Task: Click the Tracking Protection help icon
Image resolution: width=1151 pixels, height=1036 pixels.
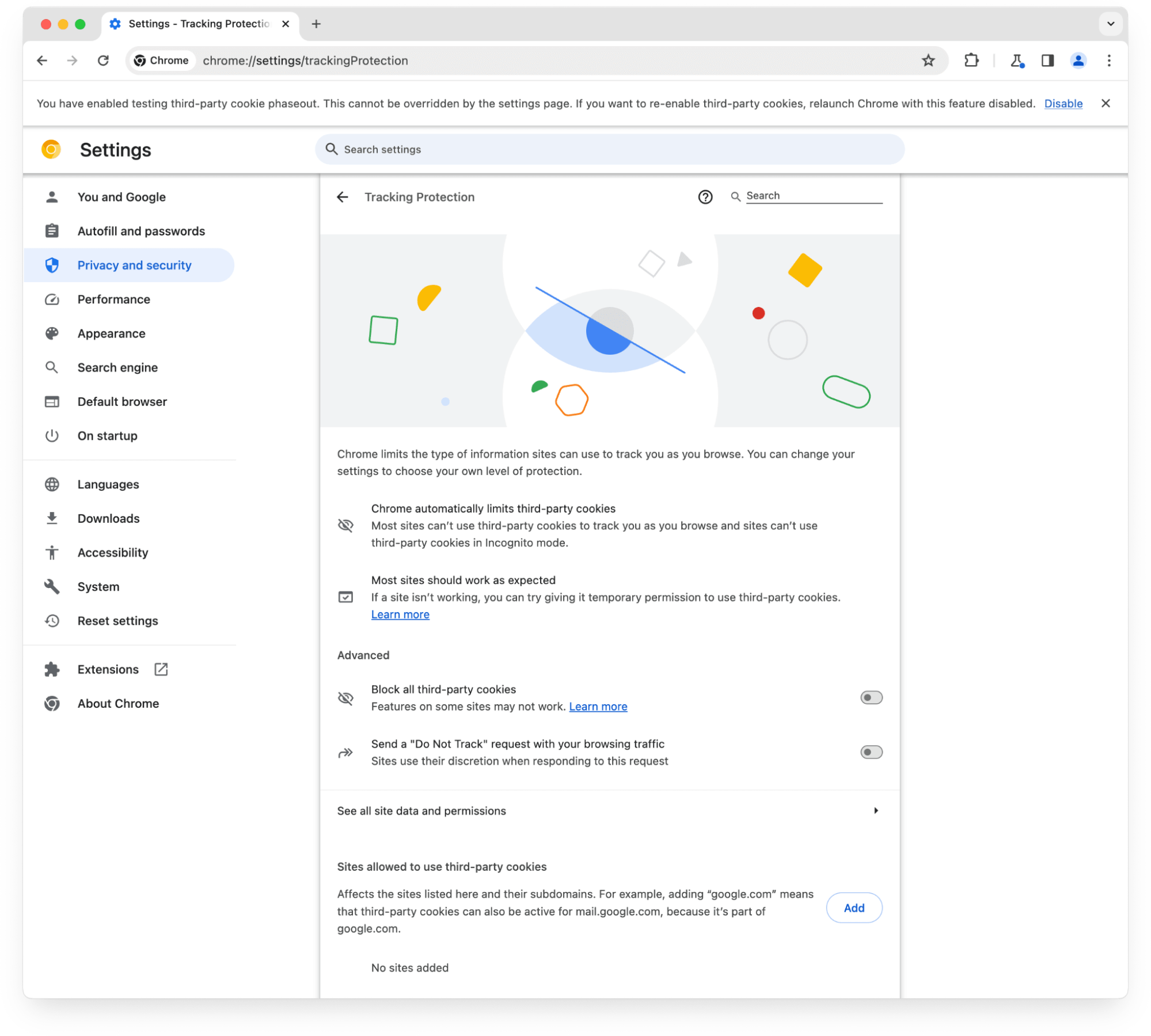Action: coord(707,196)
